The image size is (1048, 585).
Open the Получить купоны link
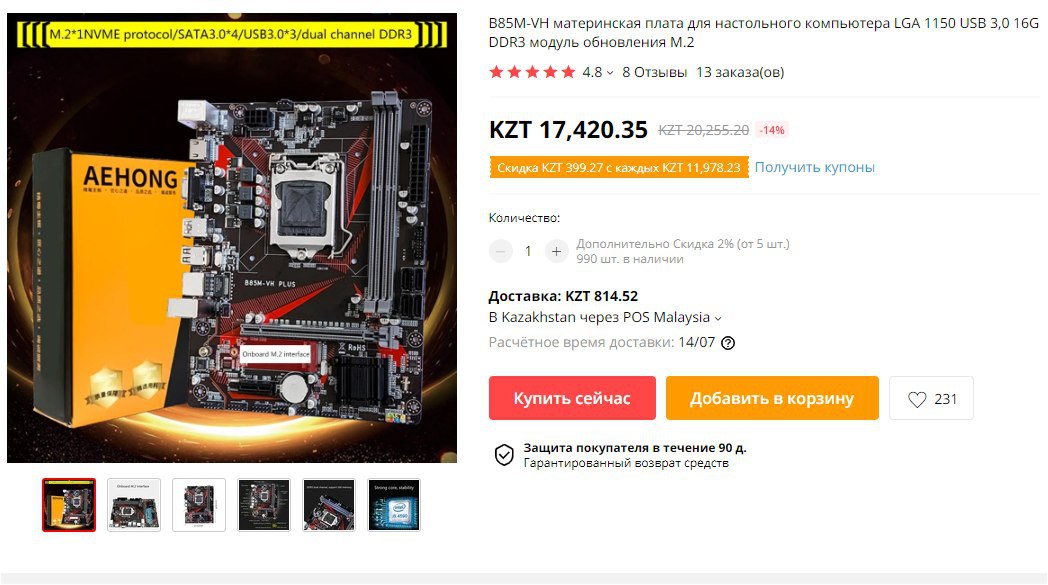coord(814,167)
